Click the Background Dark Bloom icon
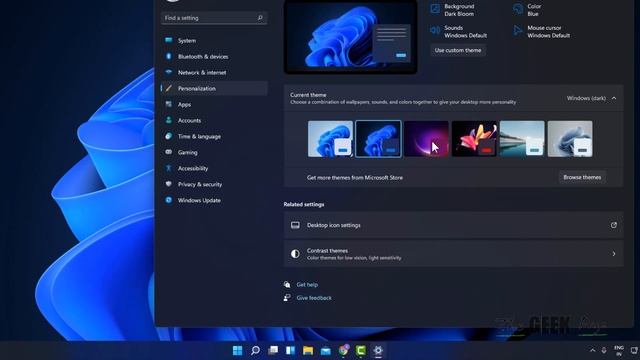 coord(435,9)
